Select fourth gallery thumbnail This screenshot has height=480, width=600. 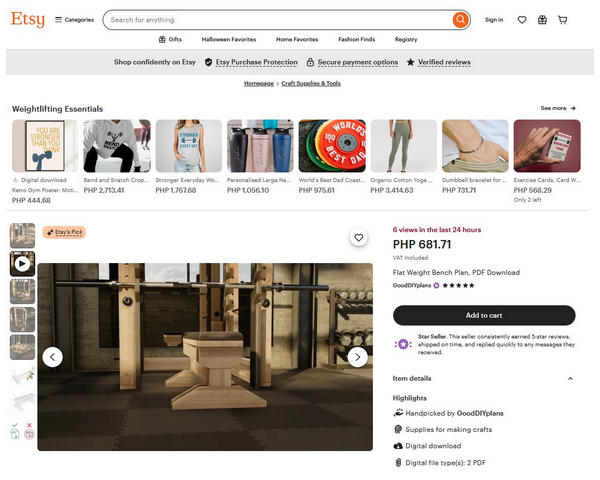pos(22,320)
